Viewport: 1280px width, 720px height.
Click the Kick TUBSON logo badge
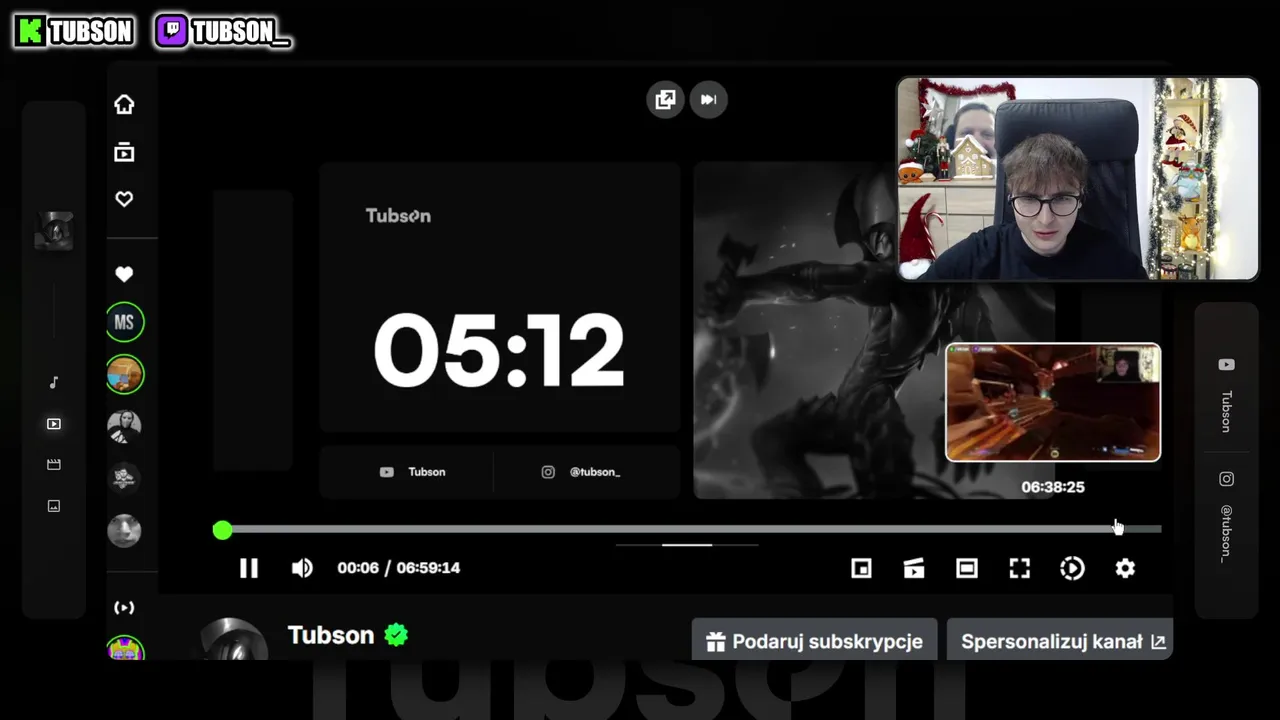[75, 32]
